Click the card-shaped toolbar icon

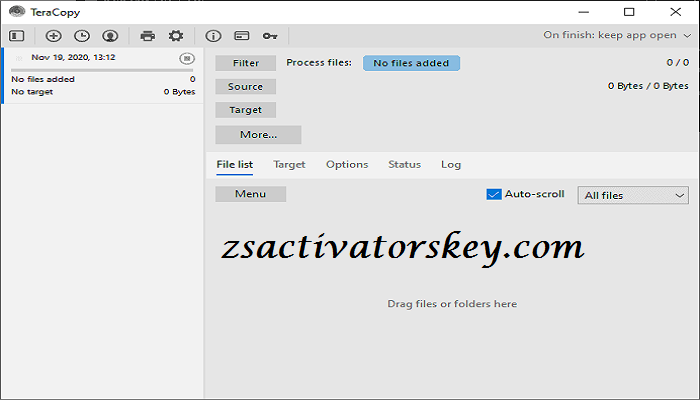coord(242,36)
